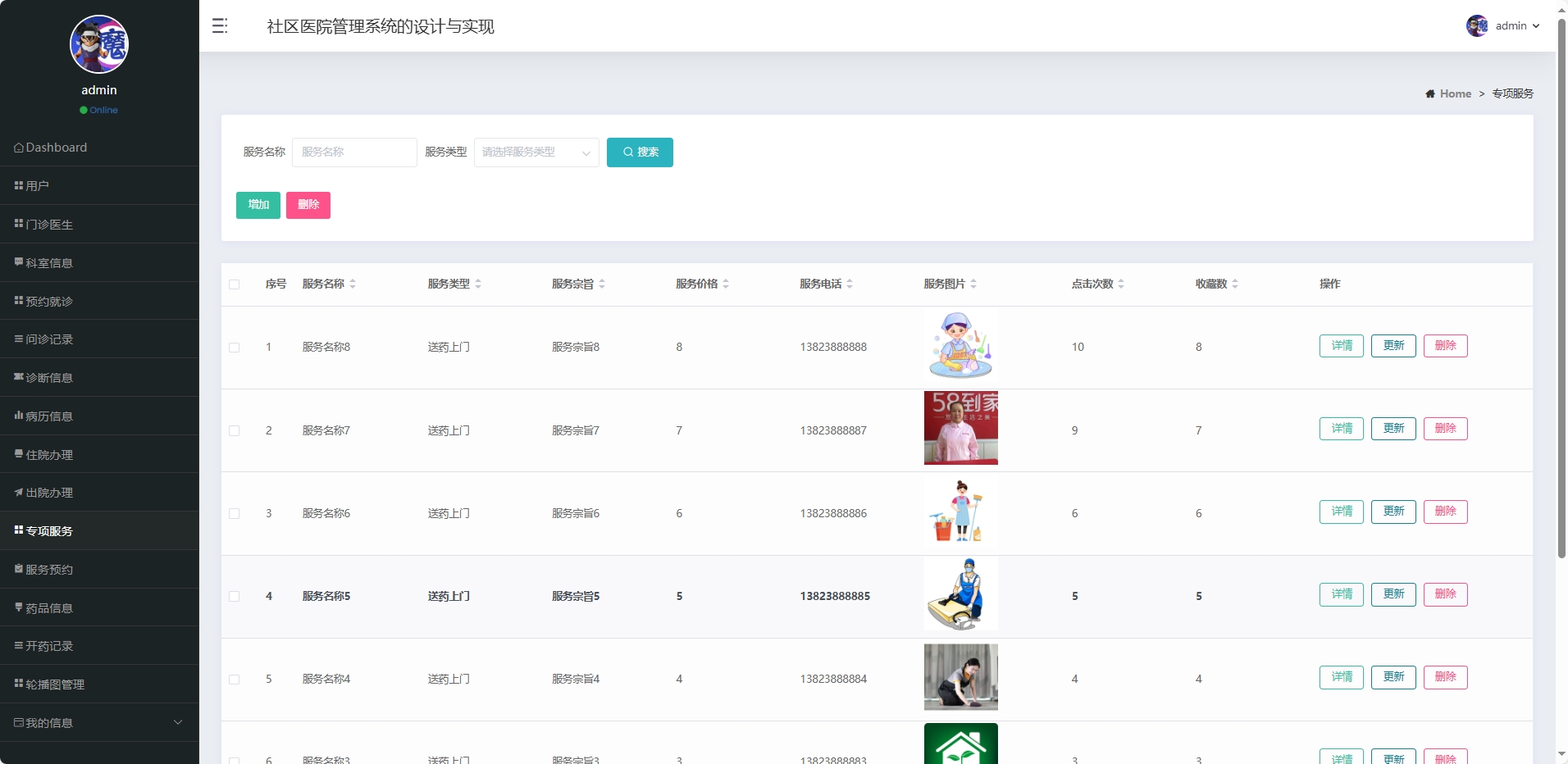
Task: Click the phone number 13823888886 cell
Action: click(x=833, y=514)
